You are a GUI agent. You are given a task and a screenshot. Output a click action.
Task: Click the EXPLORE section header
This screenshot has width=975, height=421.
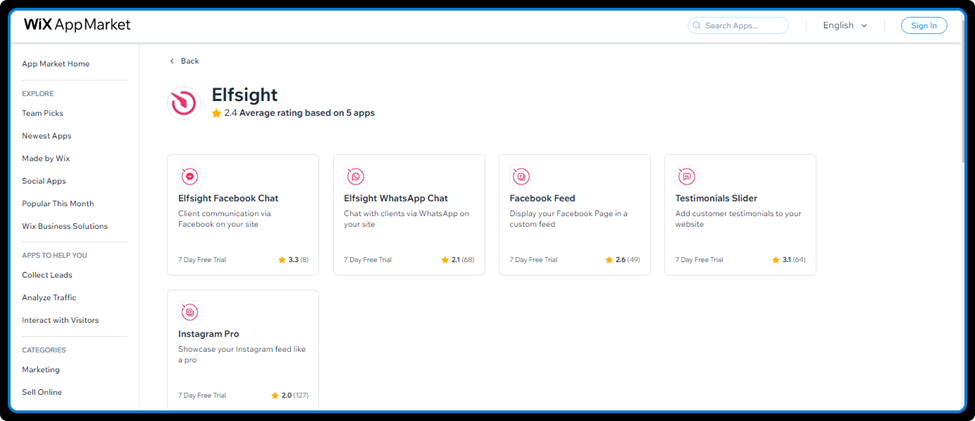pyautogui.click(x=38, y=94)
